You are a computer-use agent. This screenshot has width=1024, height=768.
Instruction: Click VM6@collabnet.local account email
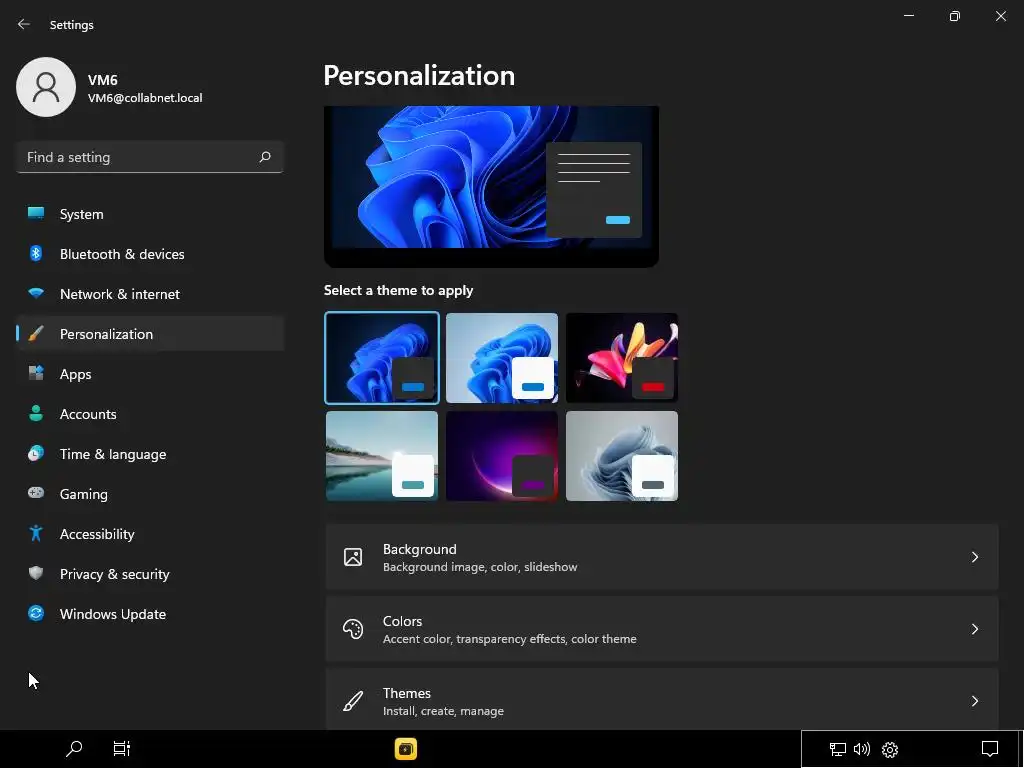click(145, 98)
